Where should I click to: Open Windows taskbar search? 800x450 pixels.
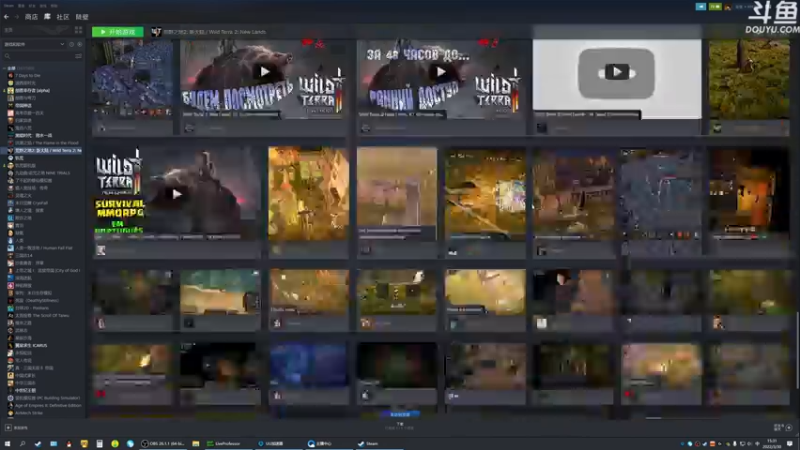[22, 444]
